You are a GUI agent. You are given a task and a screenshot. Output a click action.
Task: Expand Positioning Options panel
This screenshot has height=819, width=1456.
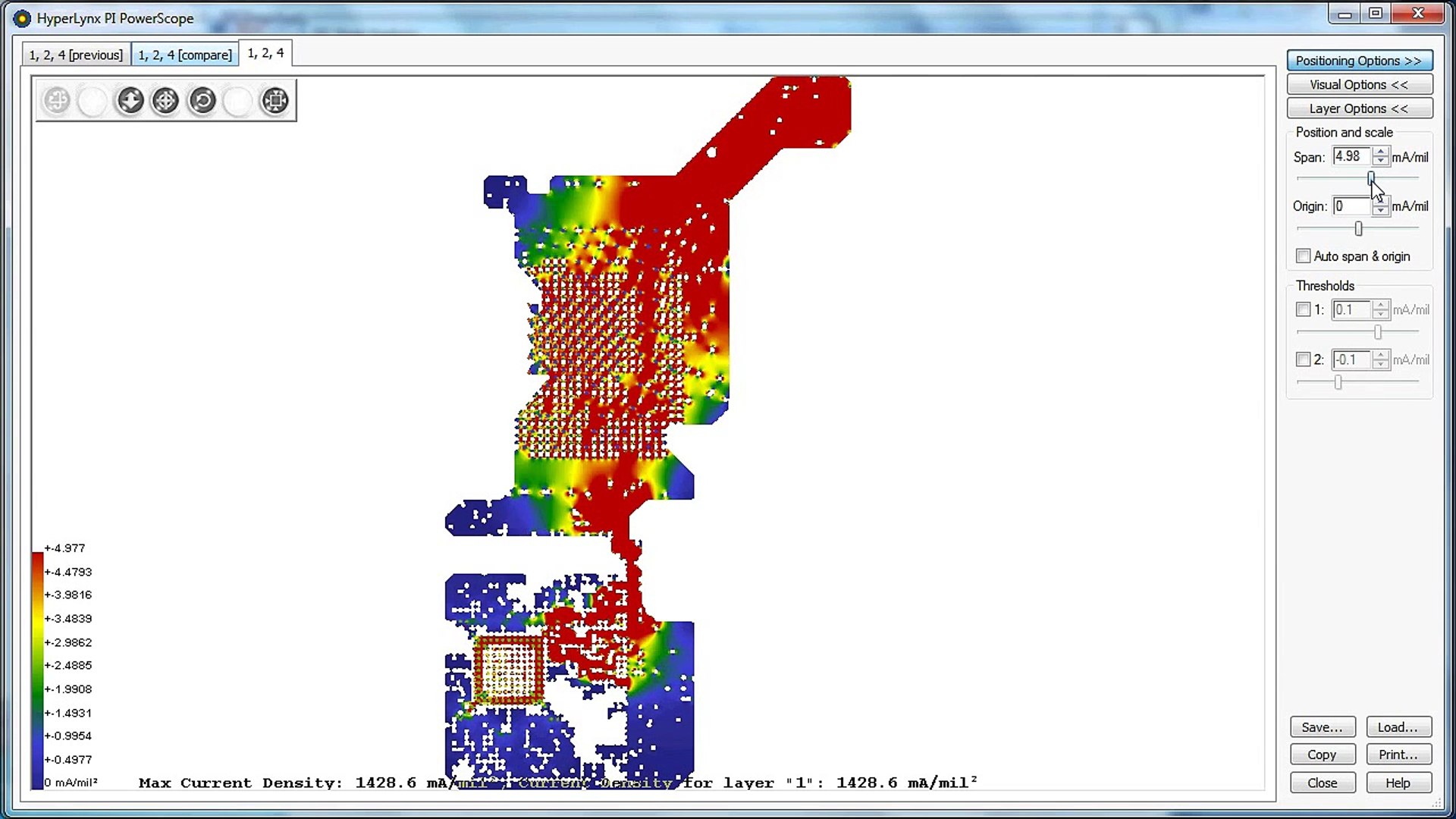pos(1359,61)
